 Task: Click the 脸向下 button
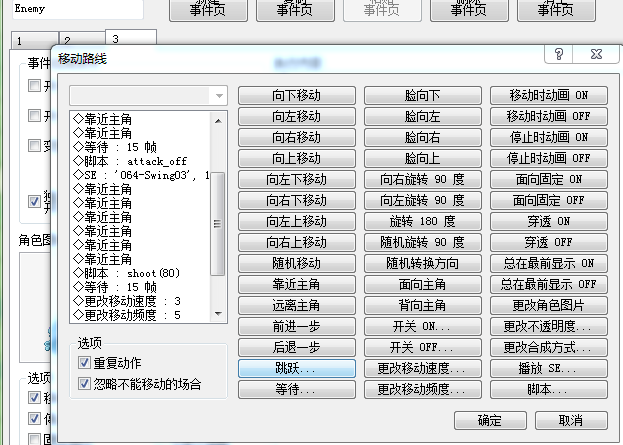point(423,95)
